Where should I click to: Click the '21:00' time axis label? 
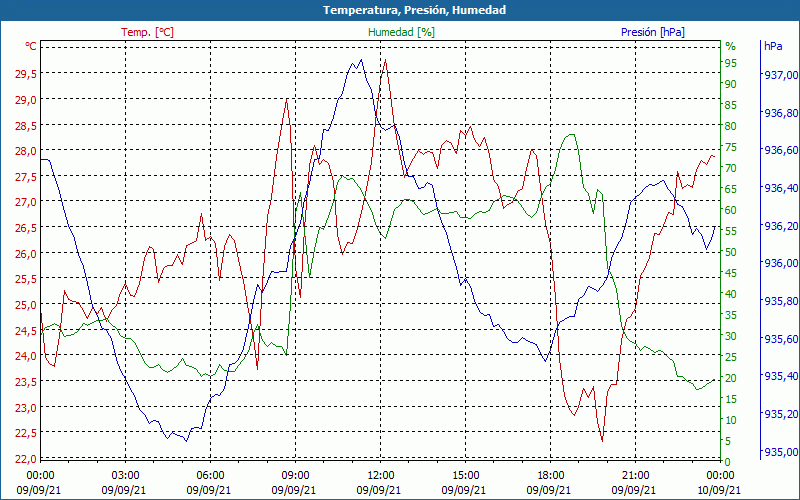point(635,476)
